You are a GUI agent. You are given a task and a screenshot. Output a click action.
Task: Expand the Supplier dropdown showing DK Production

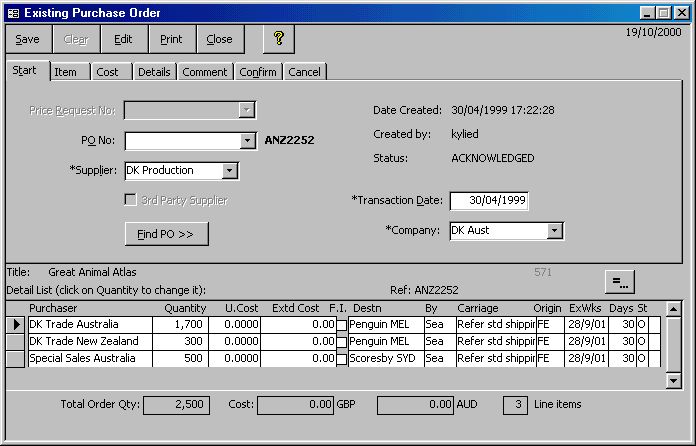click(x=229, y=171)
